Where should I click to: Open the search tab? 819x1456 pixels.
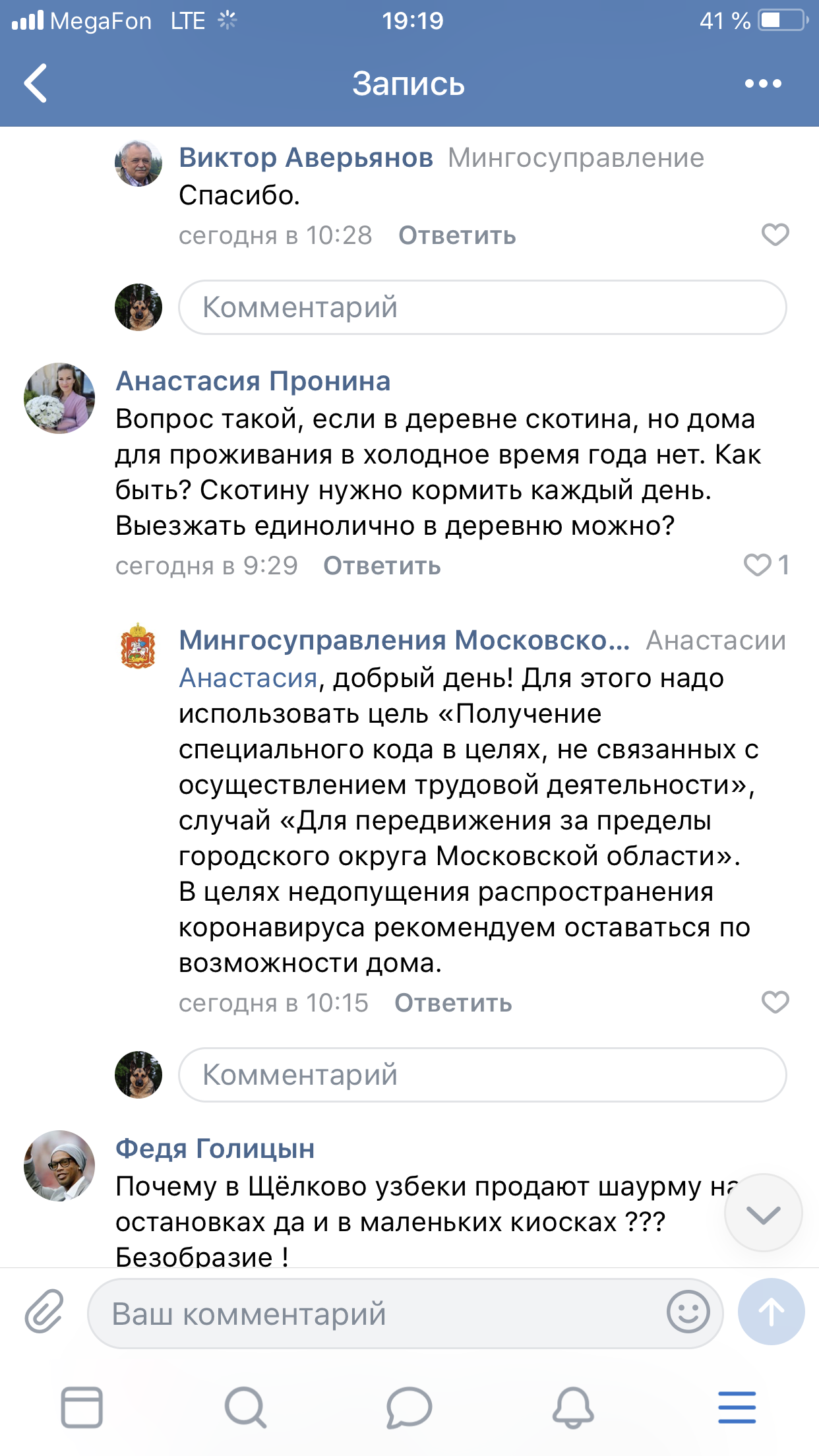(x=245, y=1407)
